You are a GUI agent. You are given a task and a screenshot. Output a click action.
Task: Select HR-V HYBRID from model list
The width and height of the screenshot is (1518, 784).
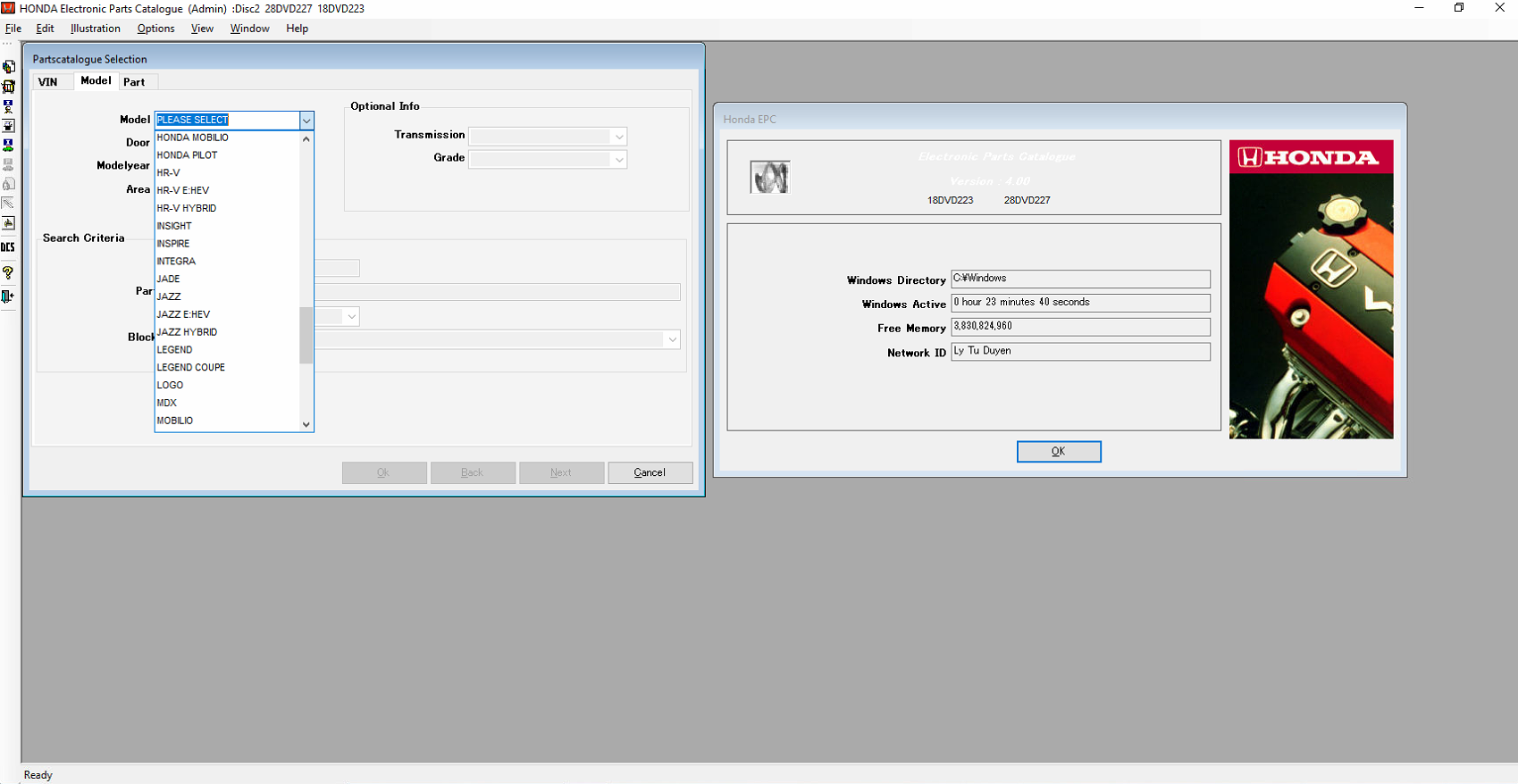tap(187, 208)
